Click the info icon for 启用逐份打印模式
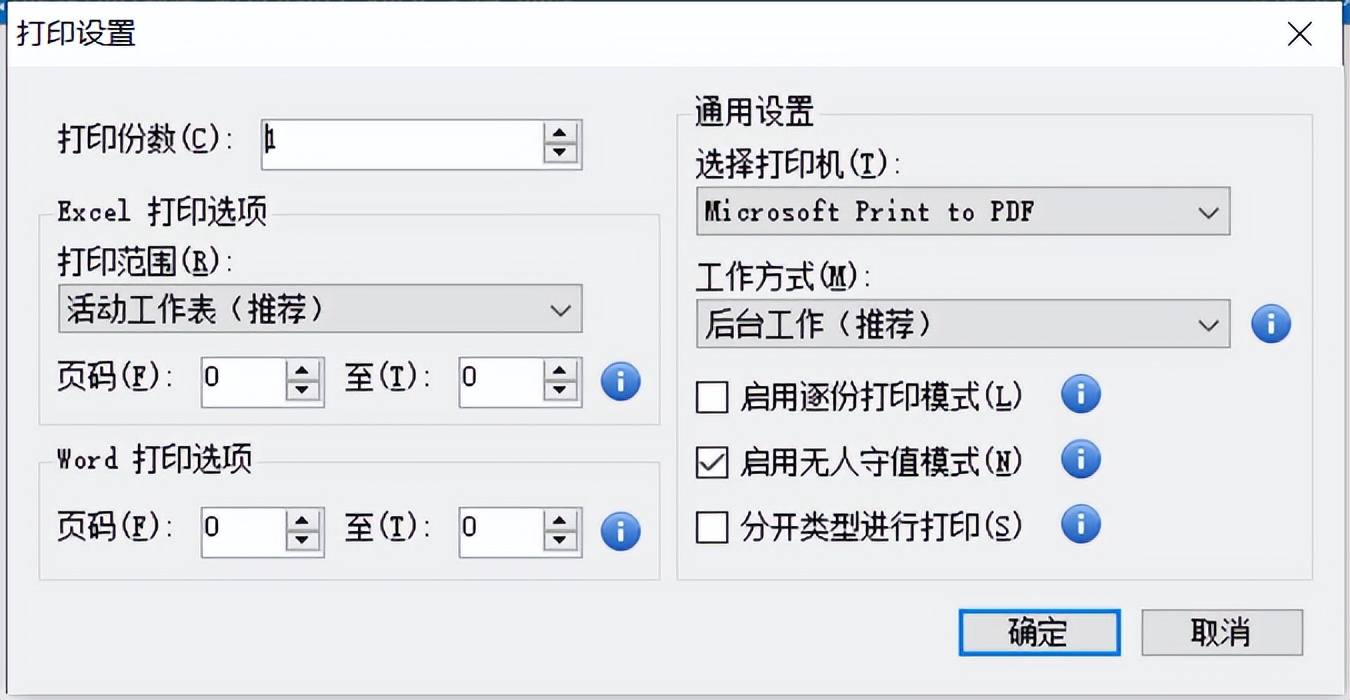Viewport: 1350px width, 700px height. [x=1079, y=395]
